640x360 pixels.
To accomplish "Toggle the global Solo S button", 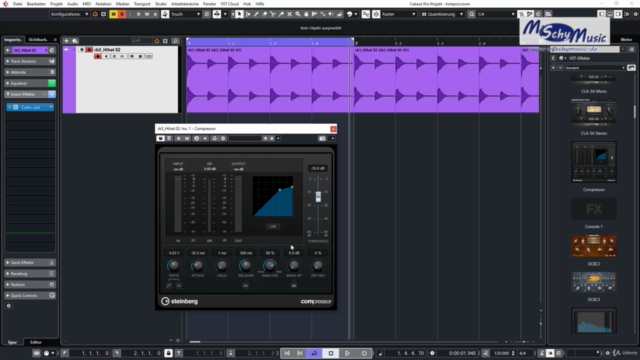I will tap(122, 14).
